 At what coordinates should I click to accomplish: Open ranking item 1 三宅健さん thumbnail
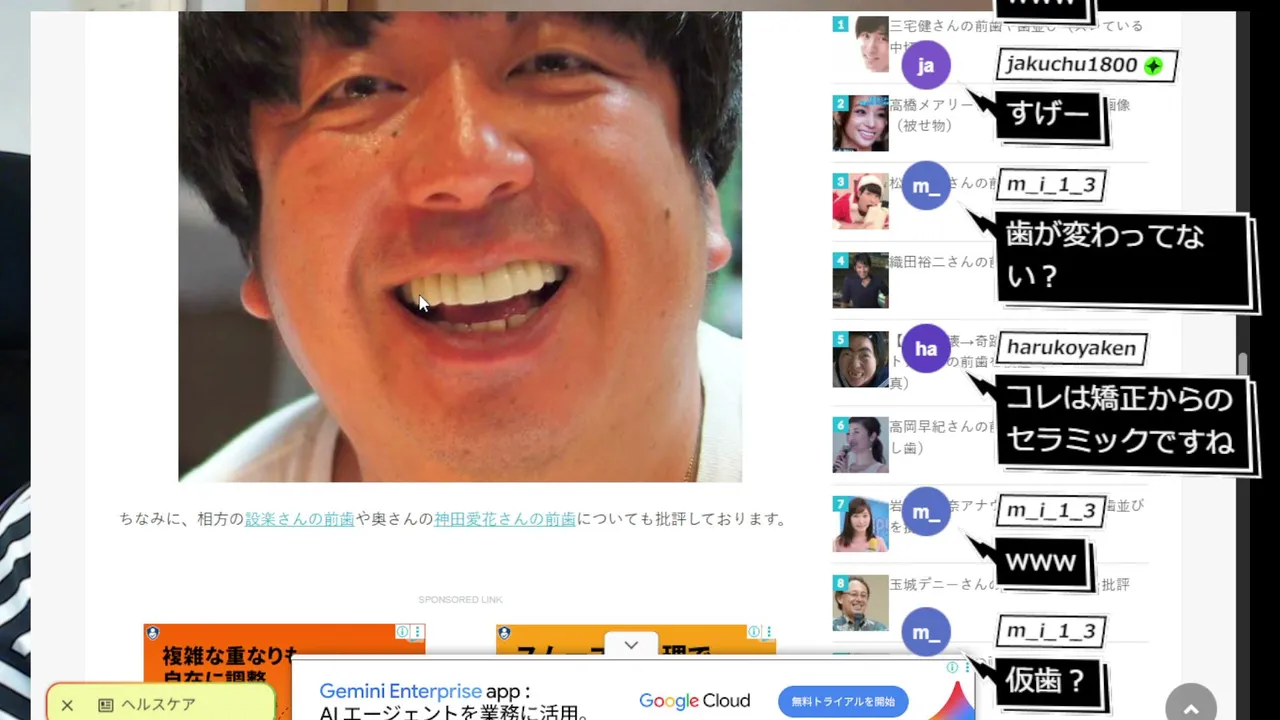click(861, 44)
